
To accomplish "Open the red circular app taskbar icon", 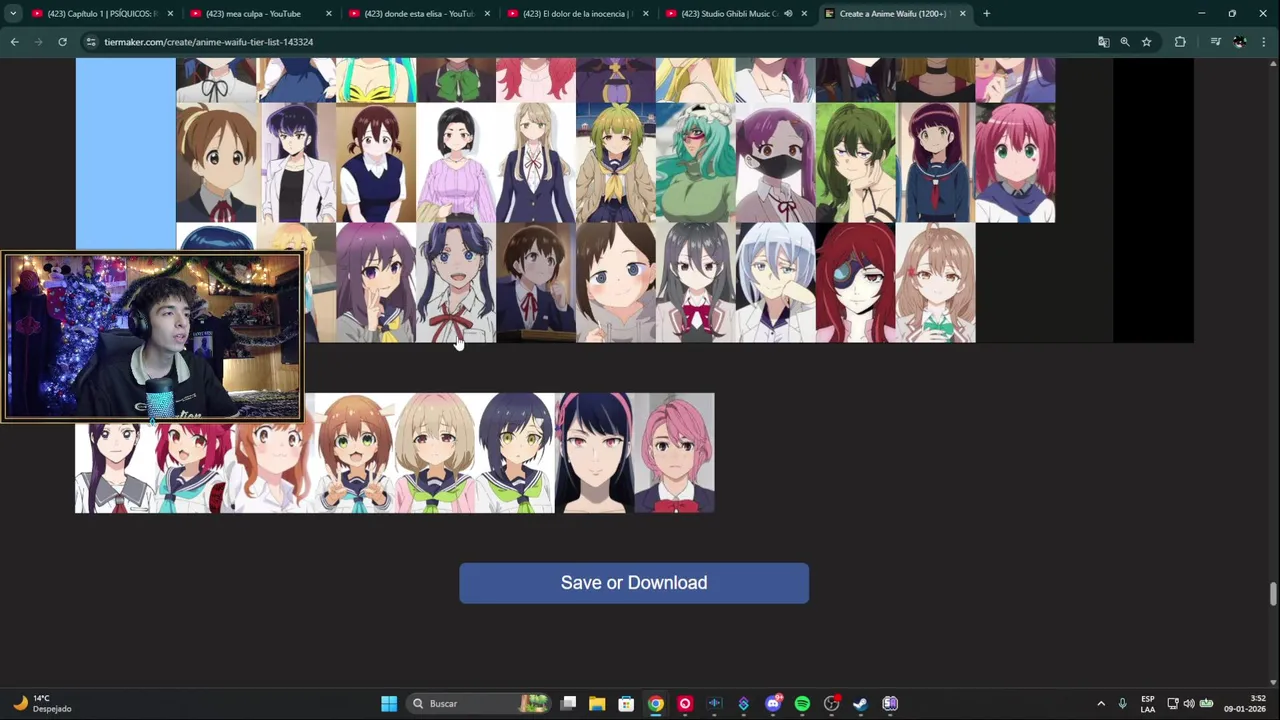I will (x=685, y=704).
